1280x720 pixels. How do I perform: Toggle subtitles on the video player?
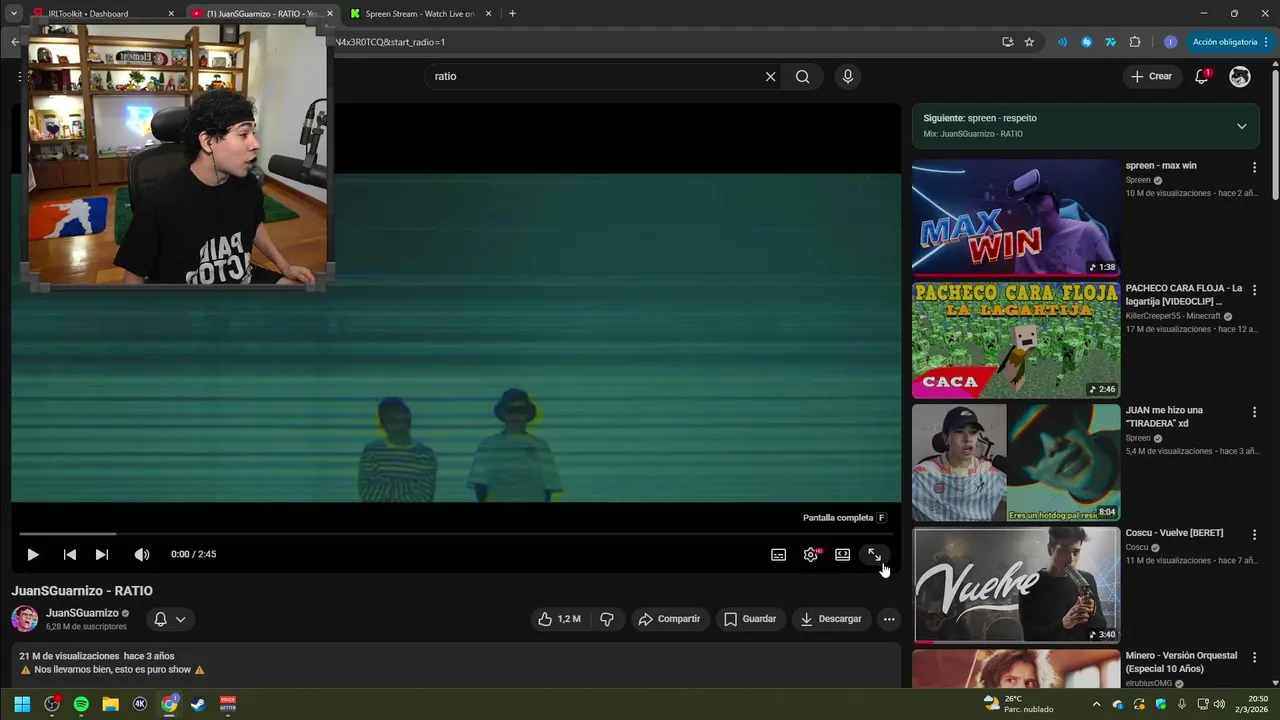(778, 555)
